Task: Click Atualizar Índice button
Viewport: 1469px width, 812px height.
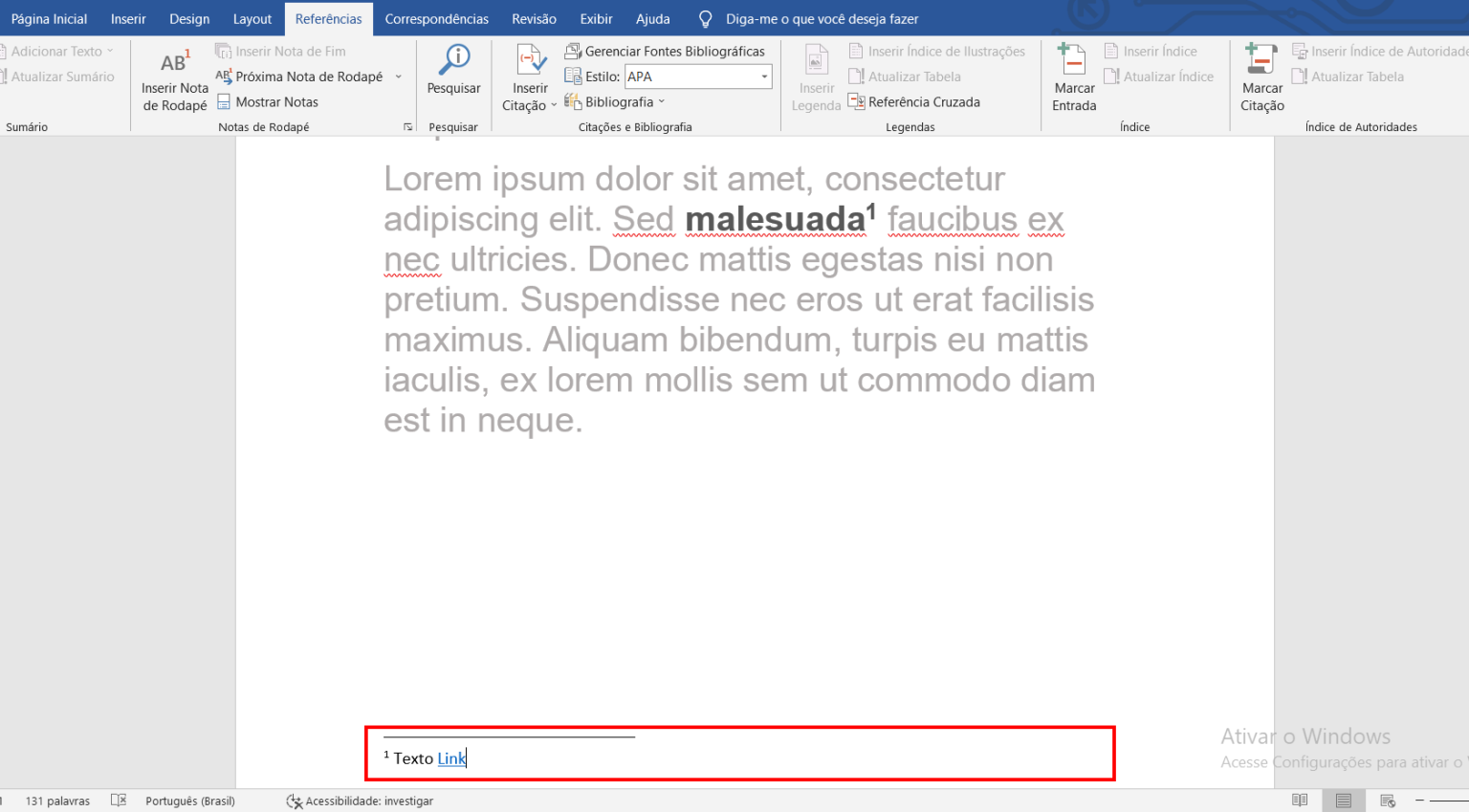Action: coord(1158,77)
